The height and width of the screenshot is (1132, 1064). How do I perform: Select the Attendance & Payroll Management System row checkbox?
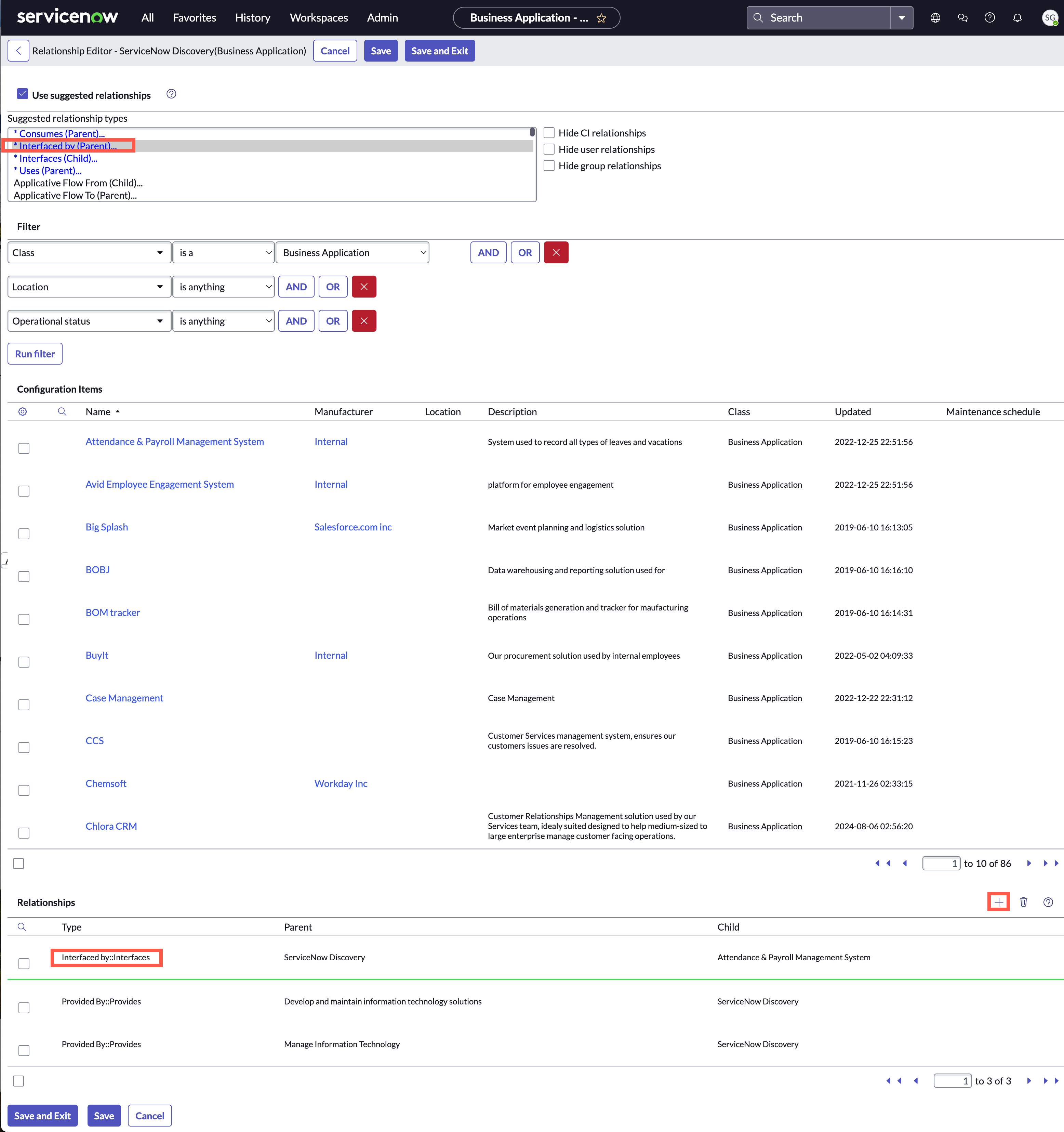(24, 449)
